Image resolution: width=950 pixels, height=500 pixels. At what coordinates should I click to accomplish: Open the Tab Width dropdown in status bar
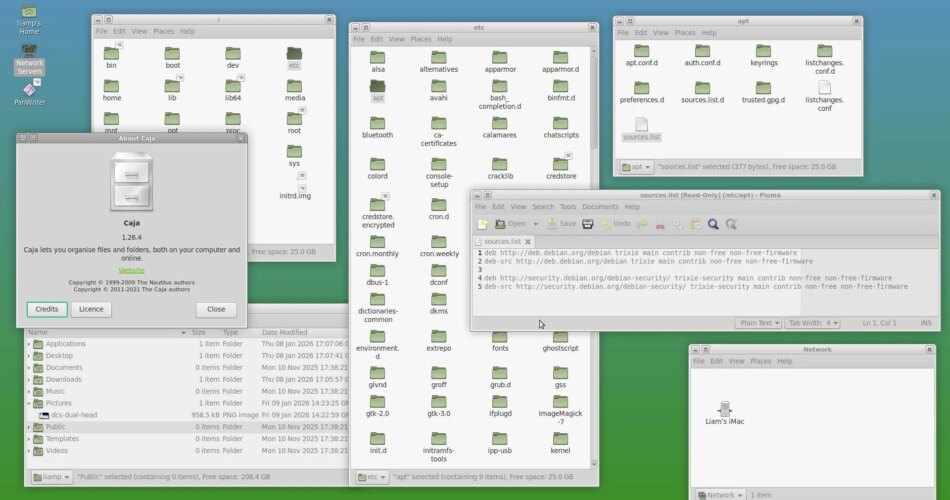pyautogui.click(x=812, y=323)
